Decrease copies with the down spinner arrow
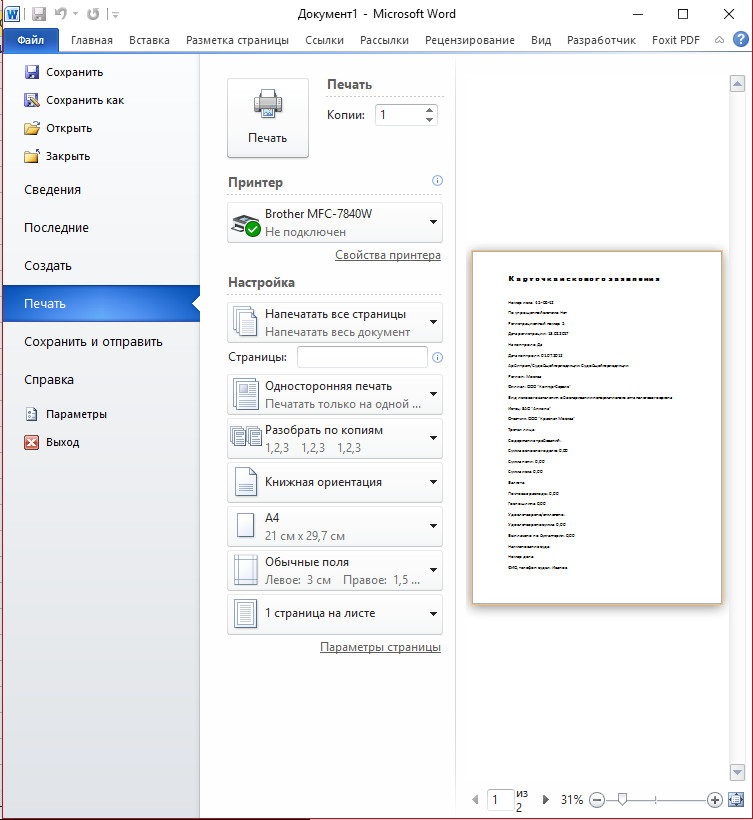The height and width of the screenshot is (820, 753). click(x=429, y=120)
